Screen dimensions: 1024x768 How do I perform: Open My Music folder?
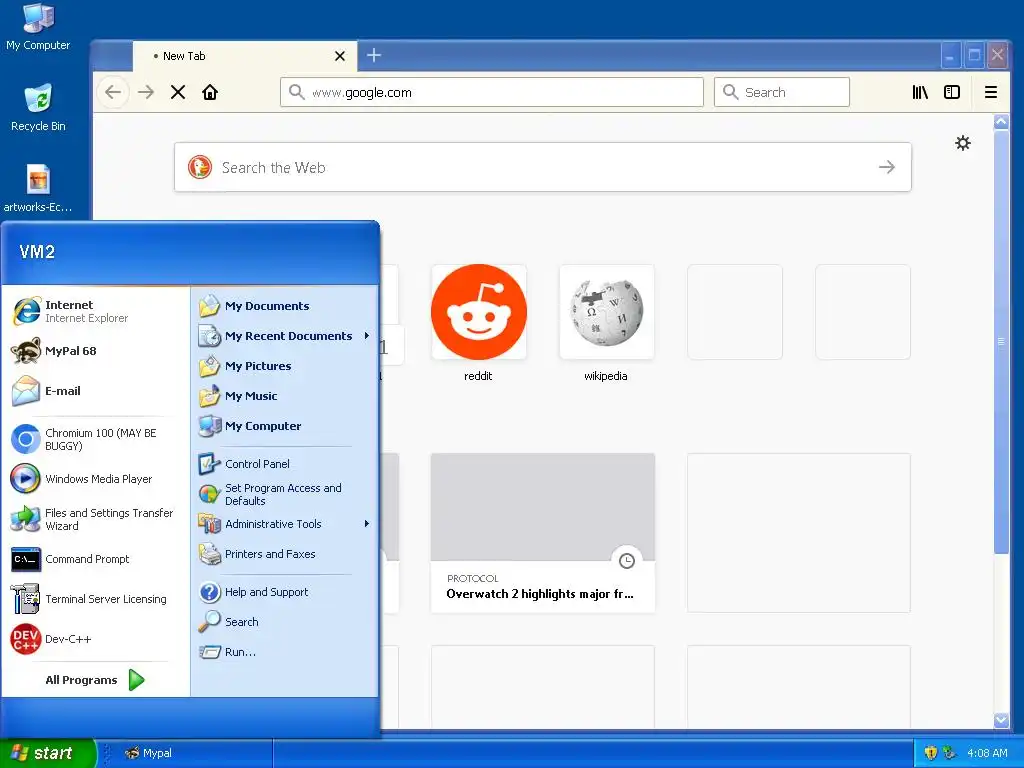pos(284,396)
